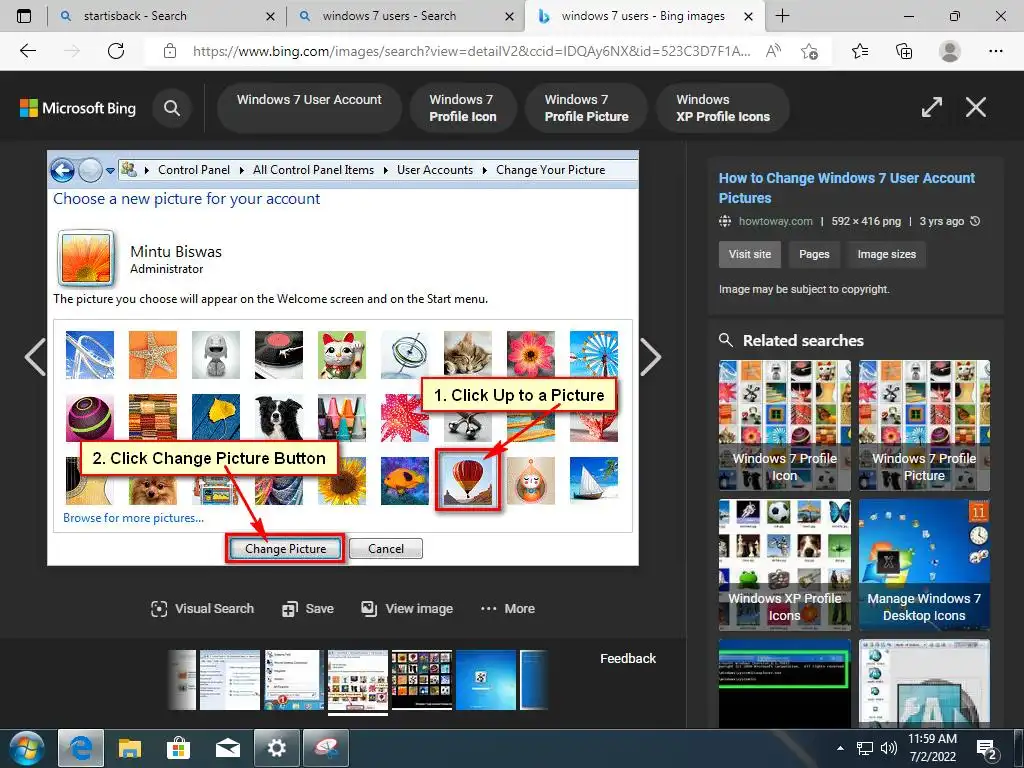
Task: Open Edge Settings and more menu
Action: 995,51
